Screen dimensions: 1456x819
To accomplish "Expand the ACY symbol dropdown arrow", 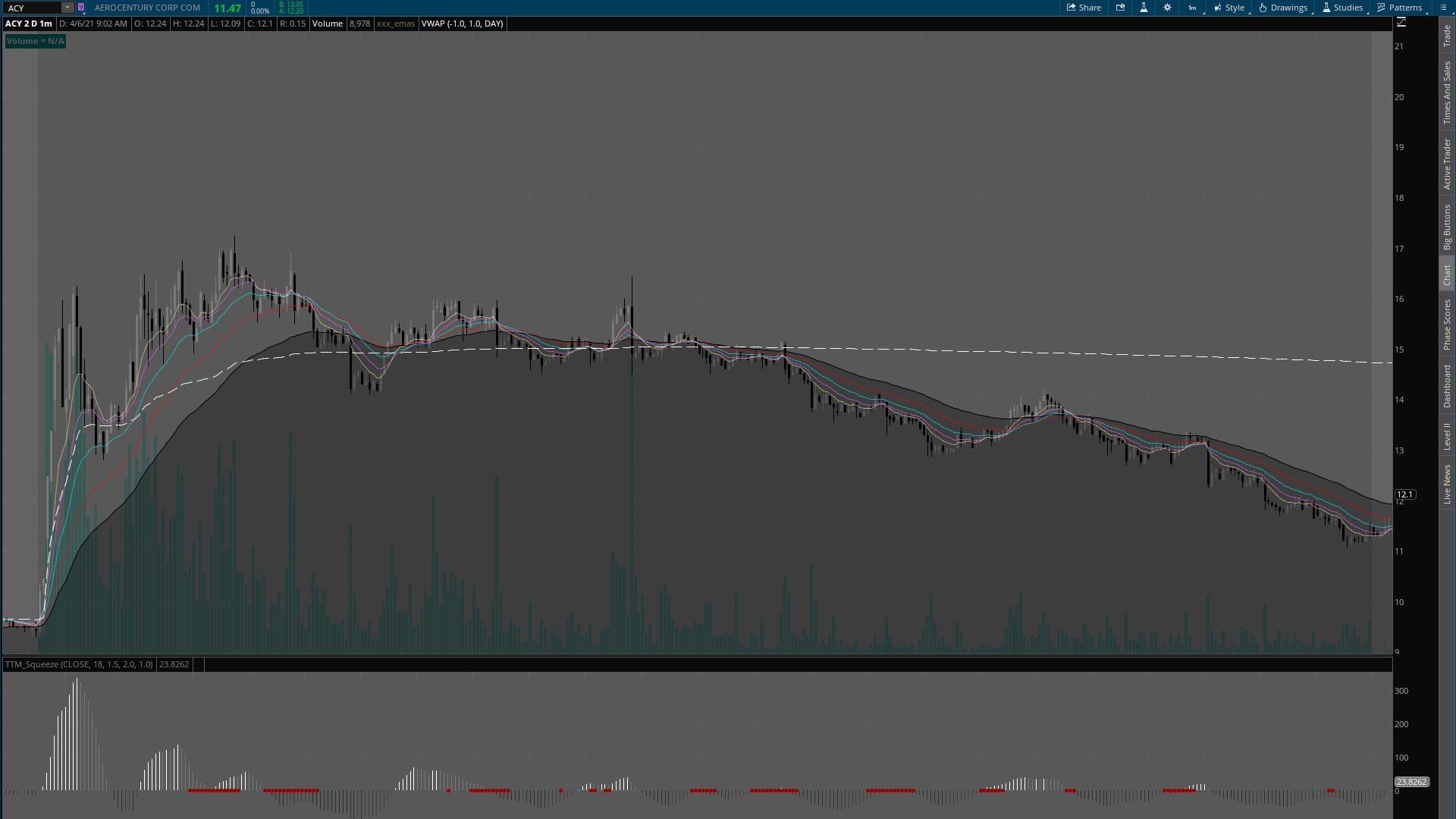I will [67, 8].
